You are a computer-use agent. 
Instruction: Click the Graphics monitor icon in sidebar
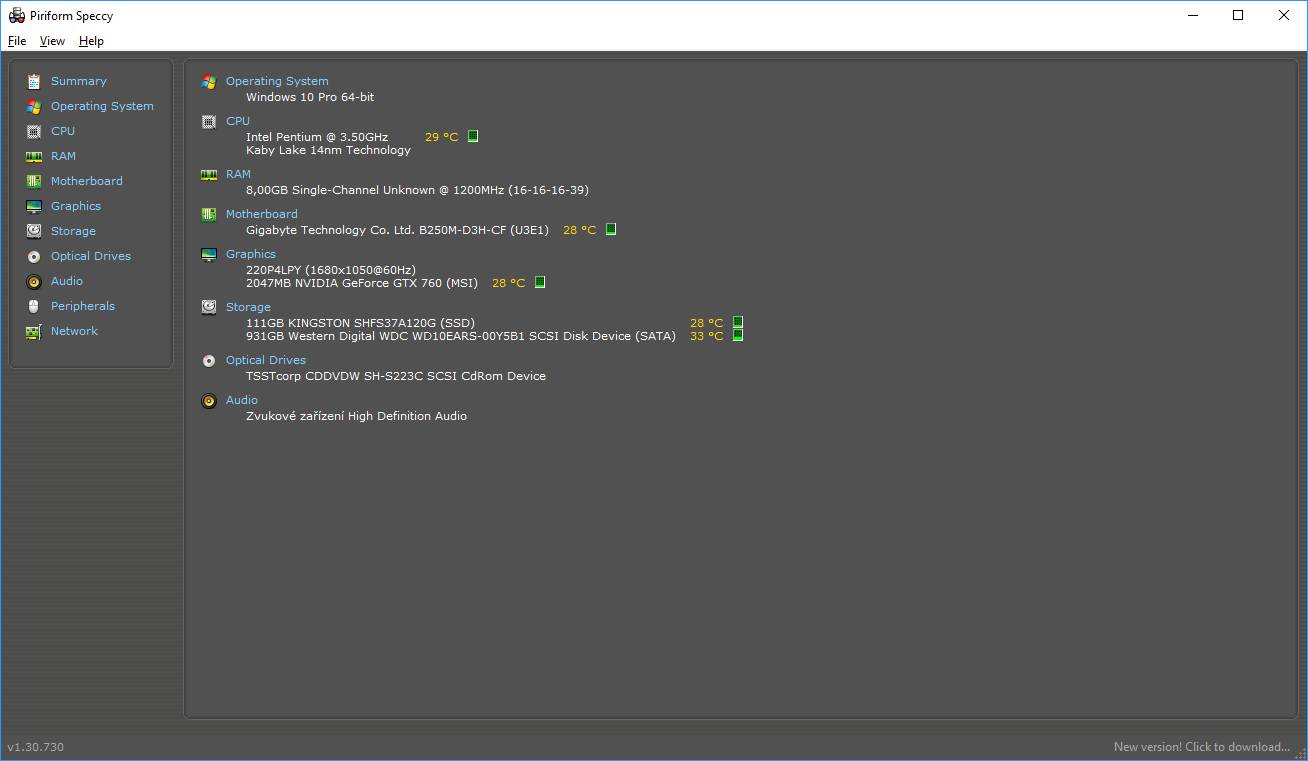click(x=34, y=206)
